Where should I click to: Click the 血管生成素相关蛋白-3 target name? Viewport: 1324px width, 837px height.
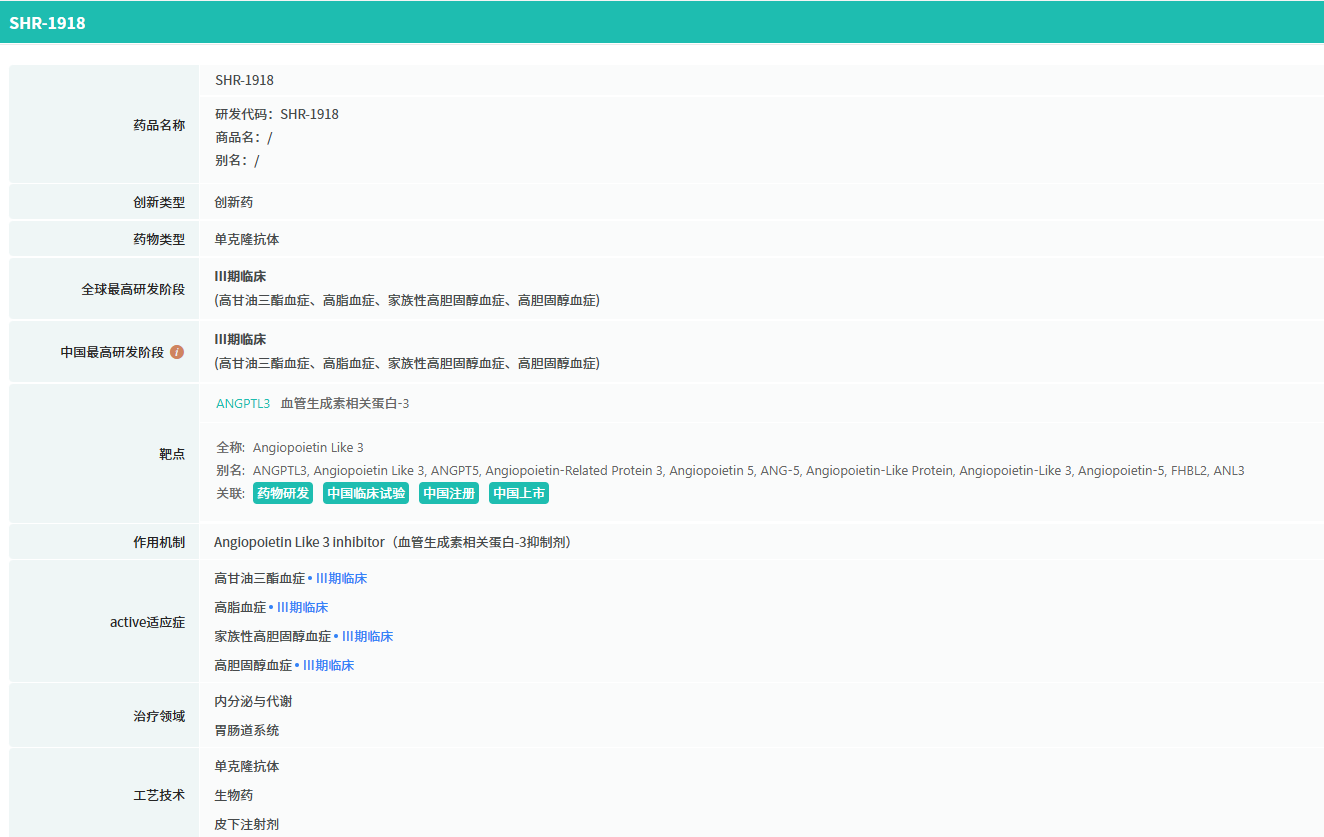click(x=345, y=404)
